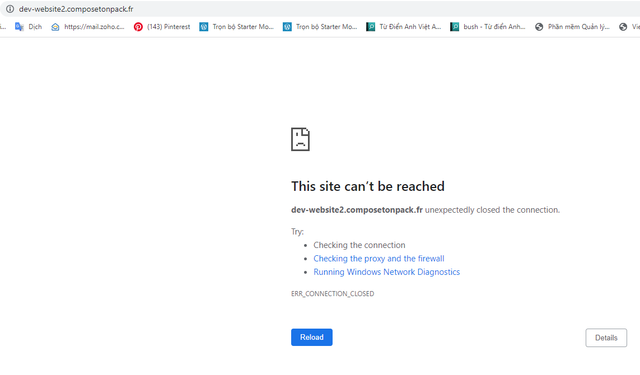Open the Từ Điển Anh Việt bookmark

point(404,27)
